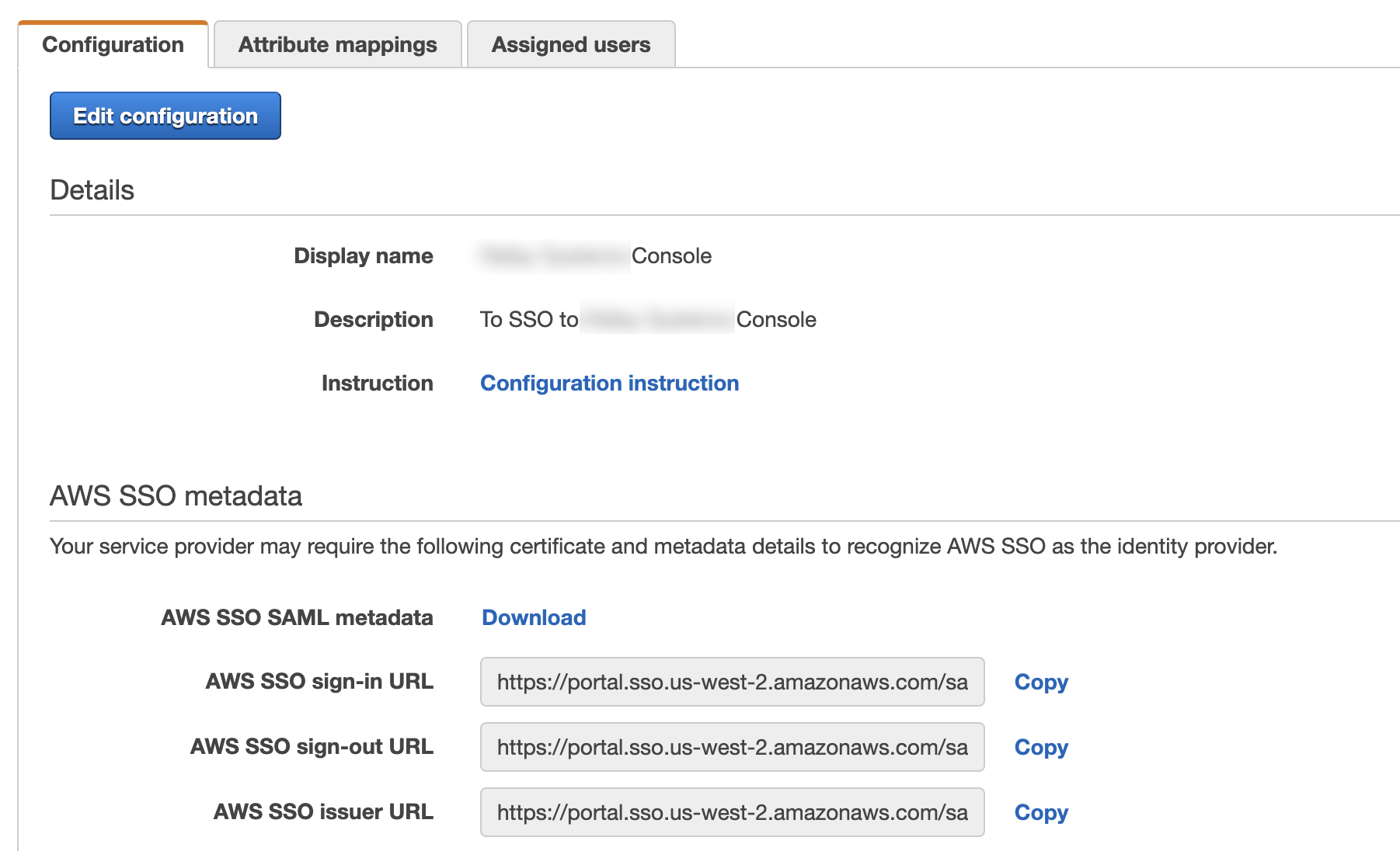Image resolution: width=1400 pixels, height=851 pixels.
Task: Click the Details section heading
Action: (x=92, y=190)
